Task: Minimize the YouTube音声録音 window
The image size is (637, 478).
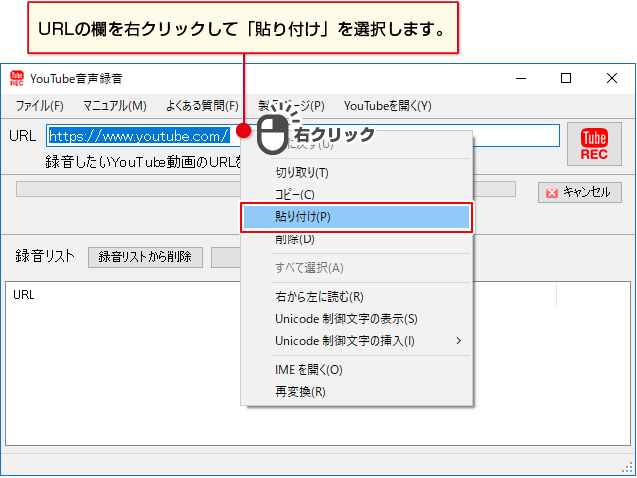Action: (521, 78)
